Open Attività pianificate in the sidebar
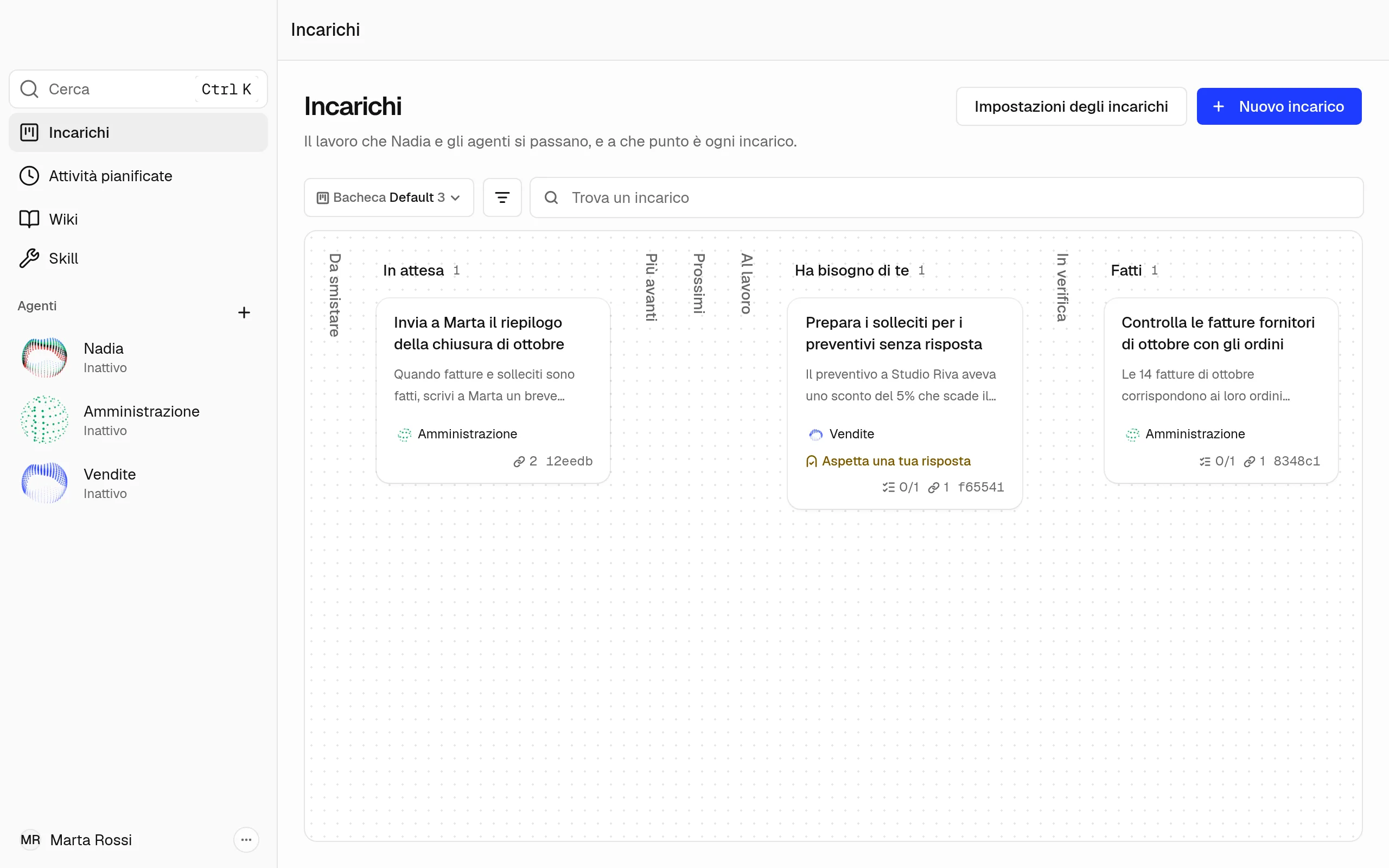Screen dimensions: 1389x868 [x=138, y=176]
